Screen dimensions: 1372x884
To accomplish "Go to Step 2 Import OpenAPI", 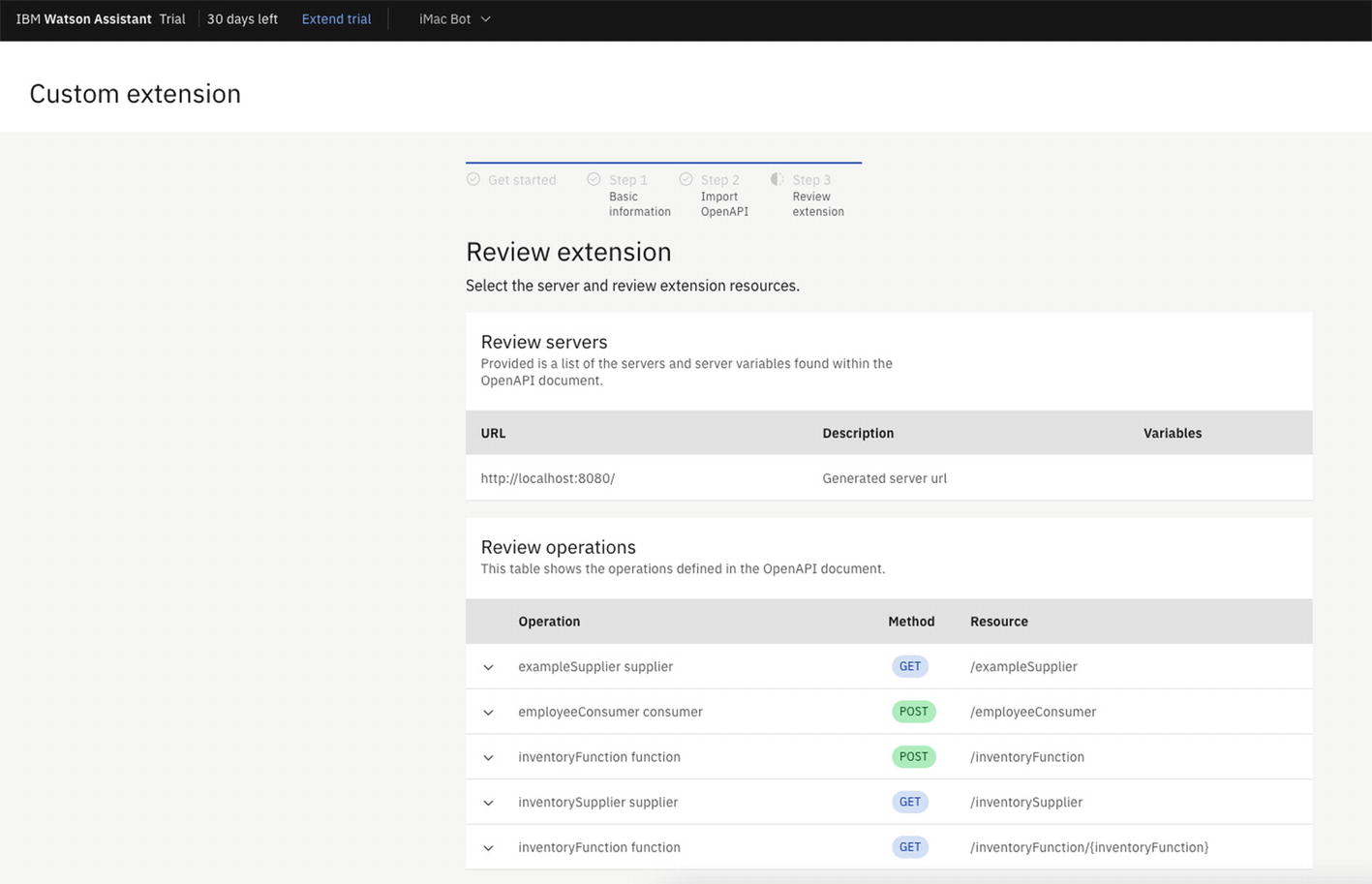I will tap(723, 196).
